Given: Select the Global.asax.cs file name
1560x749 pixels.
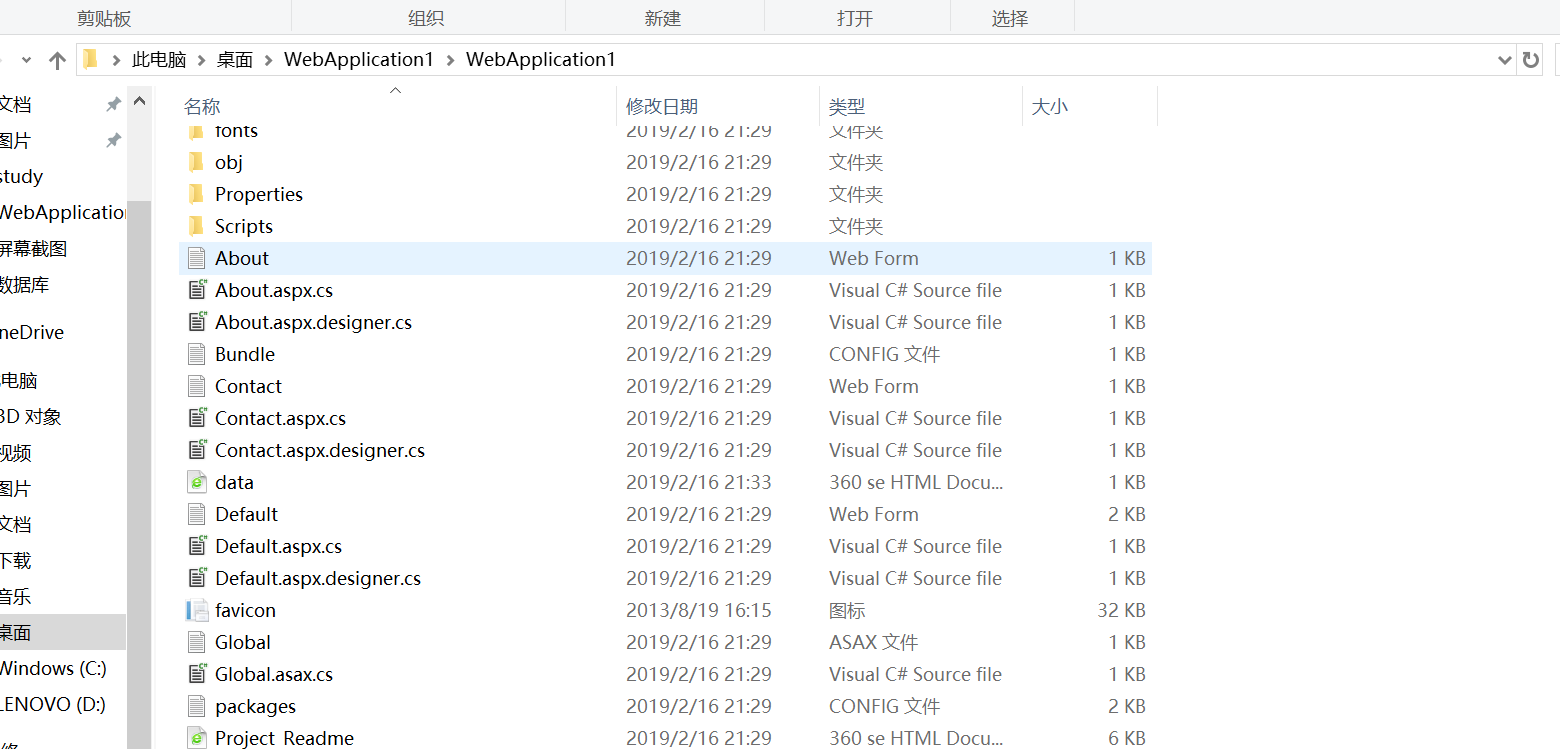Looking at the screenshot, I should (x=274, y=674).
